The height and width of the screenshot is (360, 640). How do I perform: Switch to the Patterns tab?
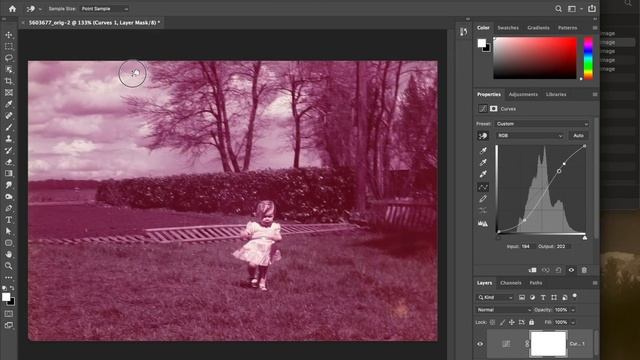pos(567,28)
